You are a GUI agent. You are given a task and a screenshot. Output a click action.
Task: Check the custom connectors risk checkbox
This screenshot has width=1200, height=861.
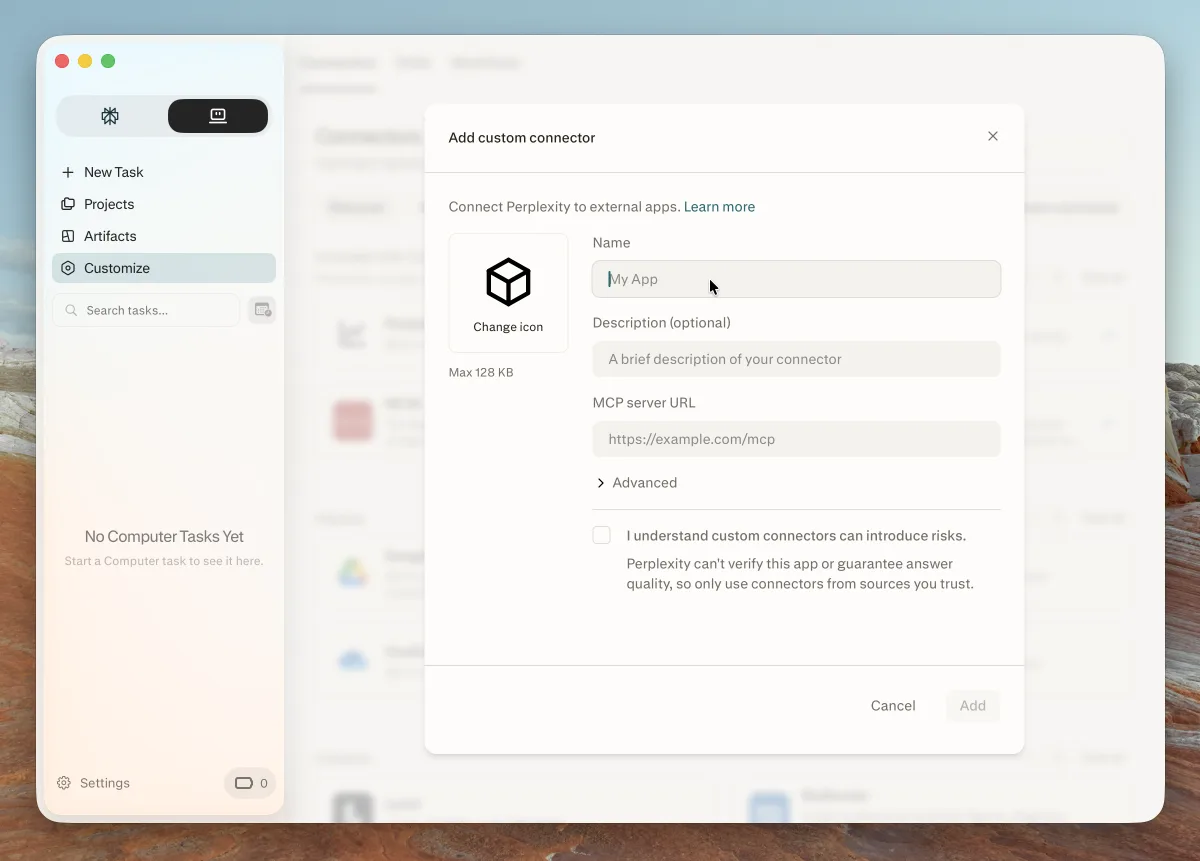pos(601,535)
